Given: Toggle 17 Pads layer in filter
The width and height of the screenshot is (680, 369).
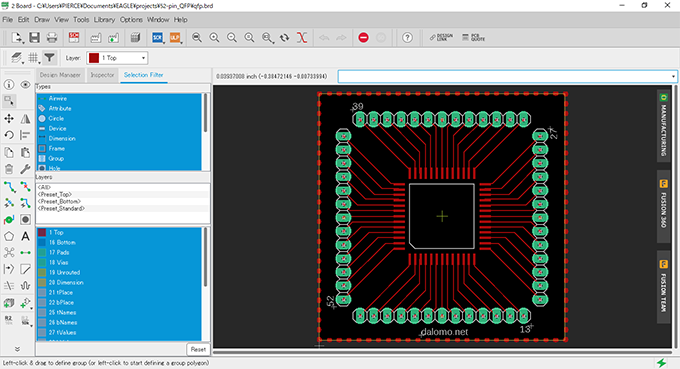Looking at the screenshot, I should click(x=118, y=252).
